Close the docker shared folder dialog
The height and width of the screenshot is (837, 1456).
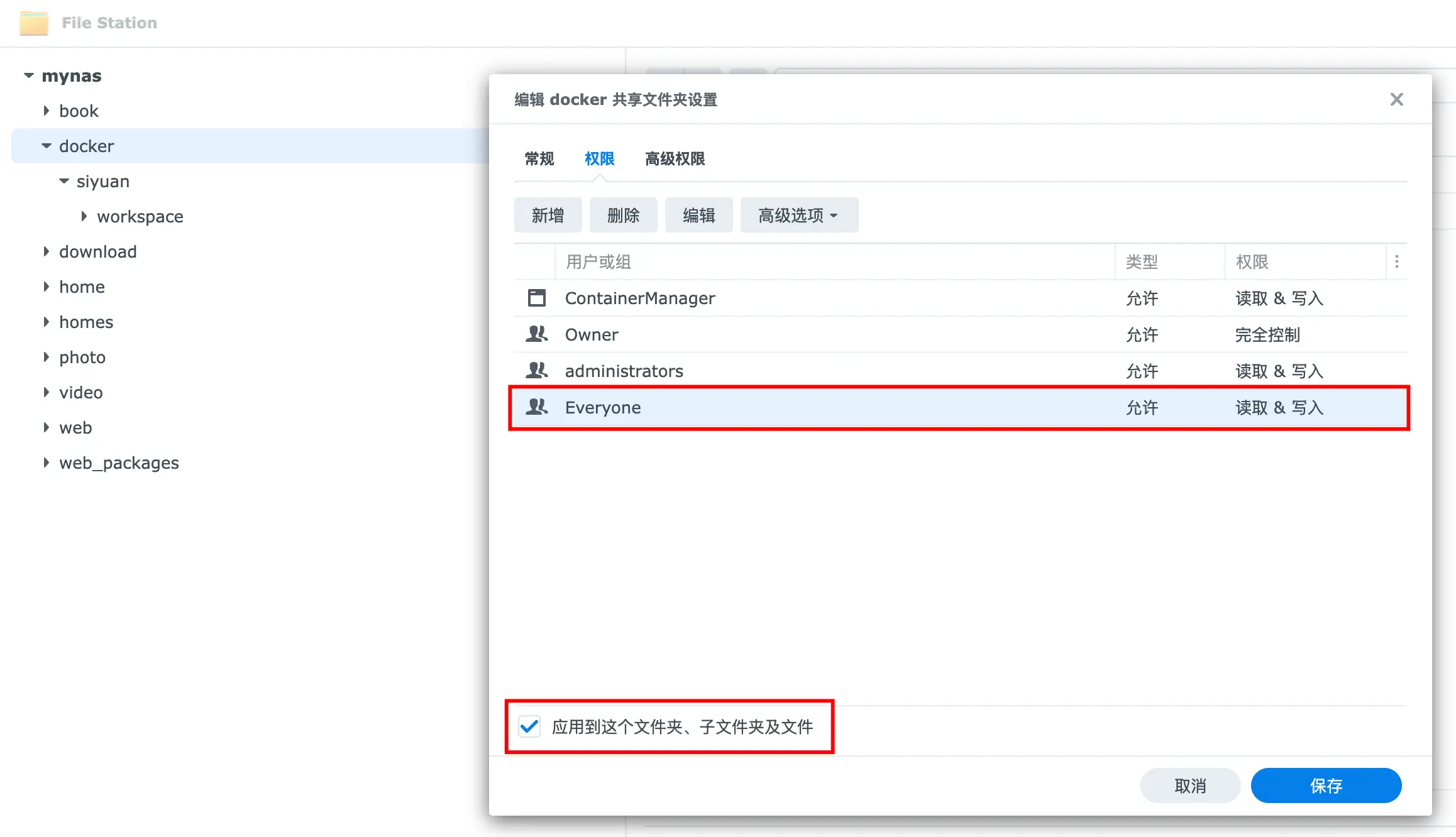click(x=1396, y=99)
